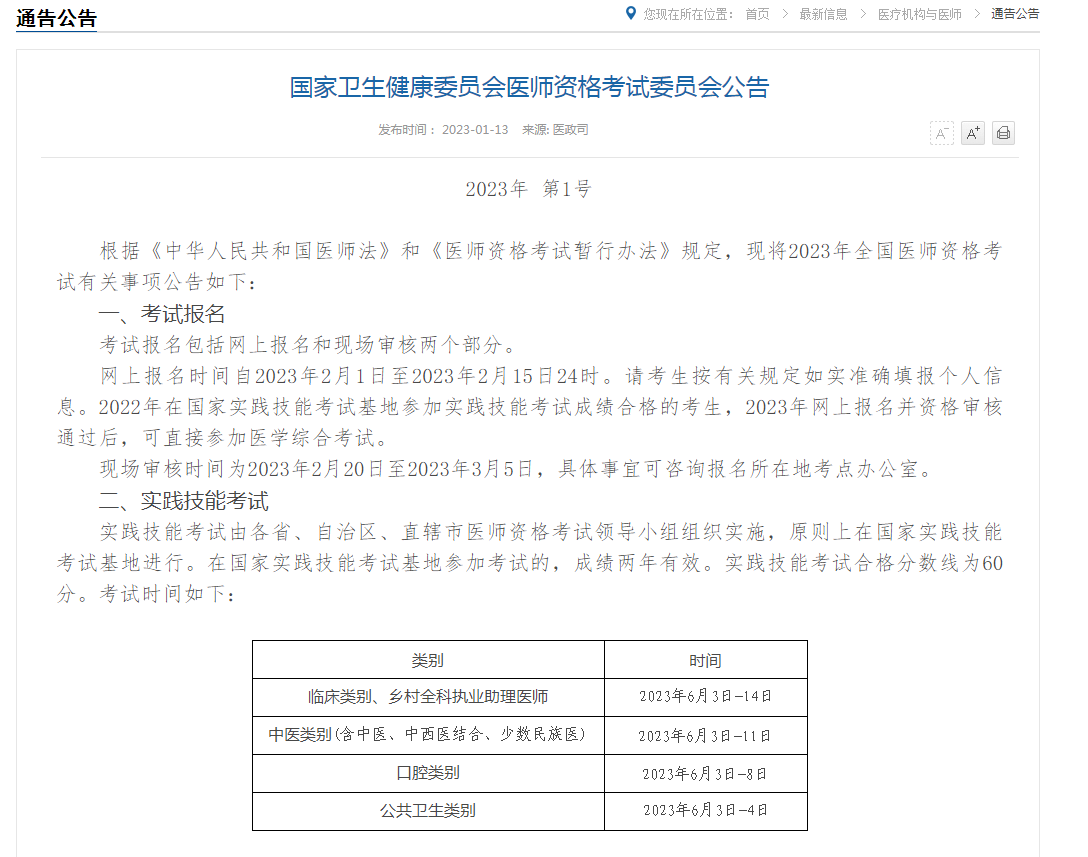Image resolution: width=1088 pixels, height=857 pixels.
Task: Click the publish date 2023-01-13
Action: pyautogui.click(x=475, y=130)
